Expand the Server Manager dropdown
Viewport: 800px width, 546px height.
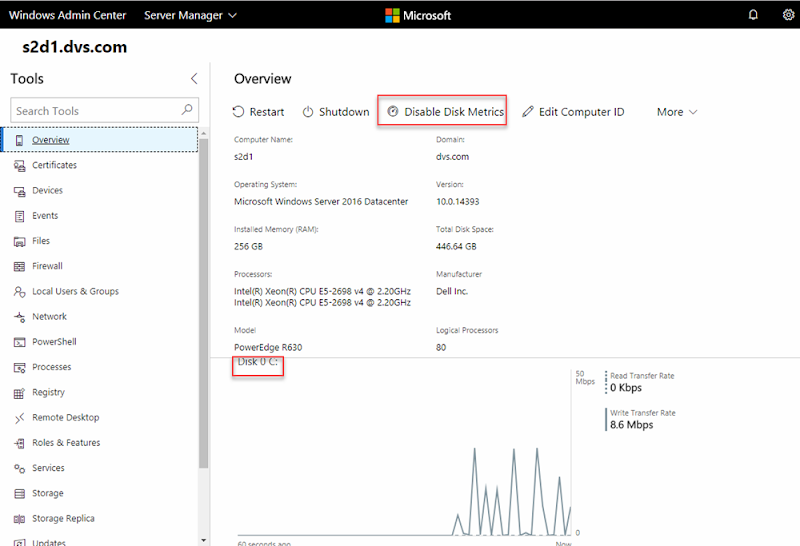click(x=190, y=15)
